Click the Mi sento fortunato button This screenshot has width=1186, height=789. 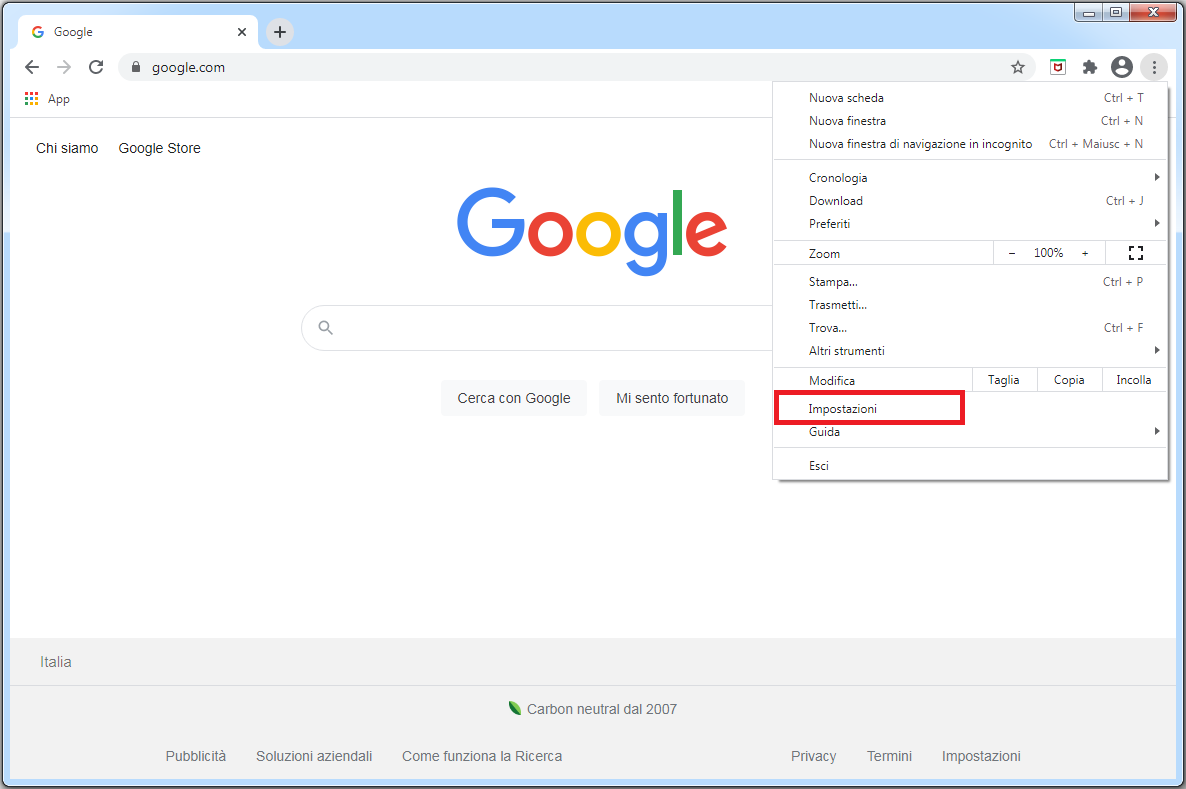pos(672,398)
